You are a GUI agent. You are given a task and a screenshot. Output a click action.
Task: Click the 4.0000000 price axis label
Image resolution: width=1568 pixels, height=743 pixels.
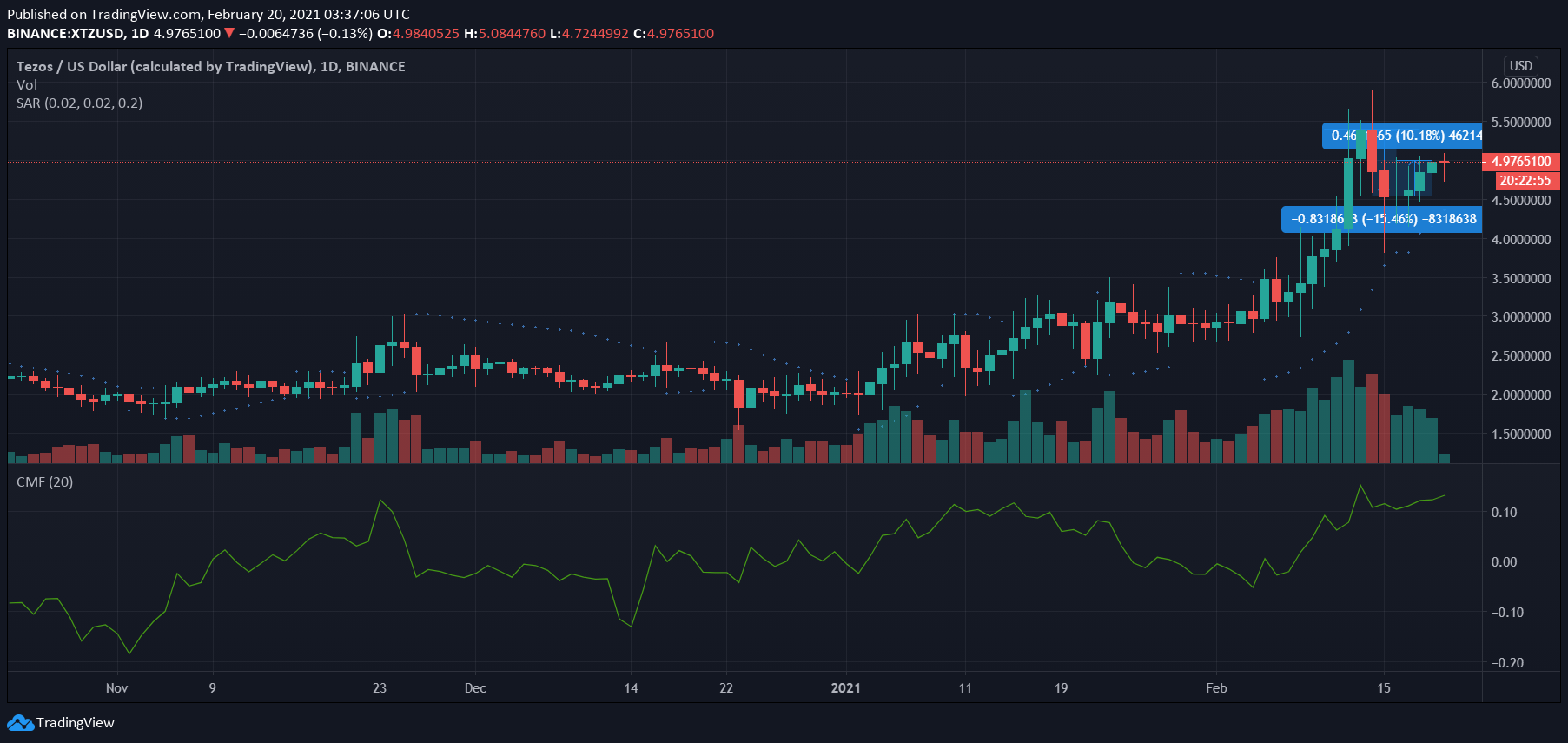1521,240
